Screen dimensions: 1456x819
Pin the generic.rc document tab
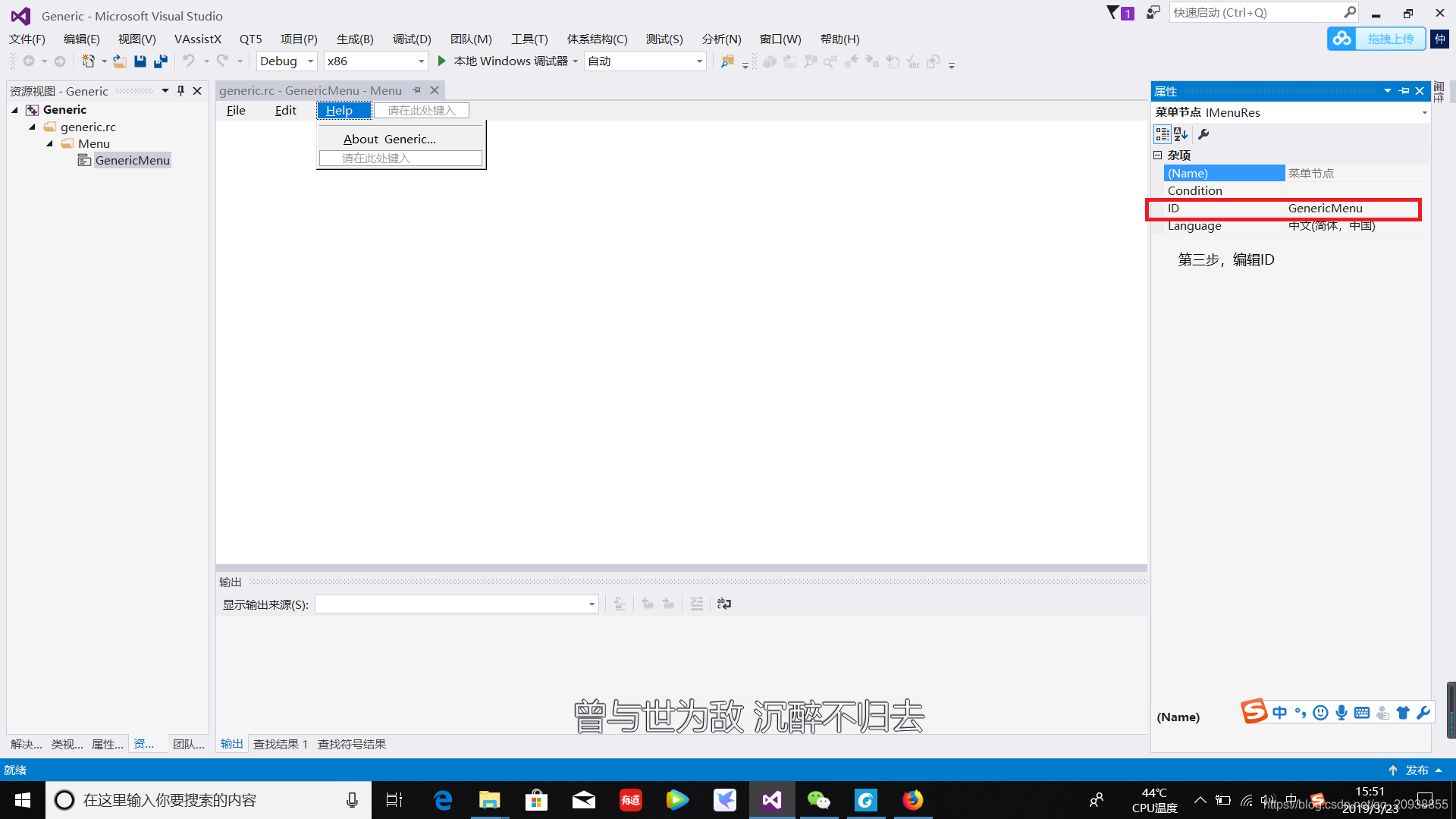click(x=416, y=90)
